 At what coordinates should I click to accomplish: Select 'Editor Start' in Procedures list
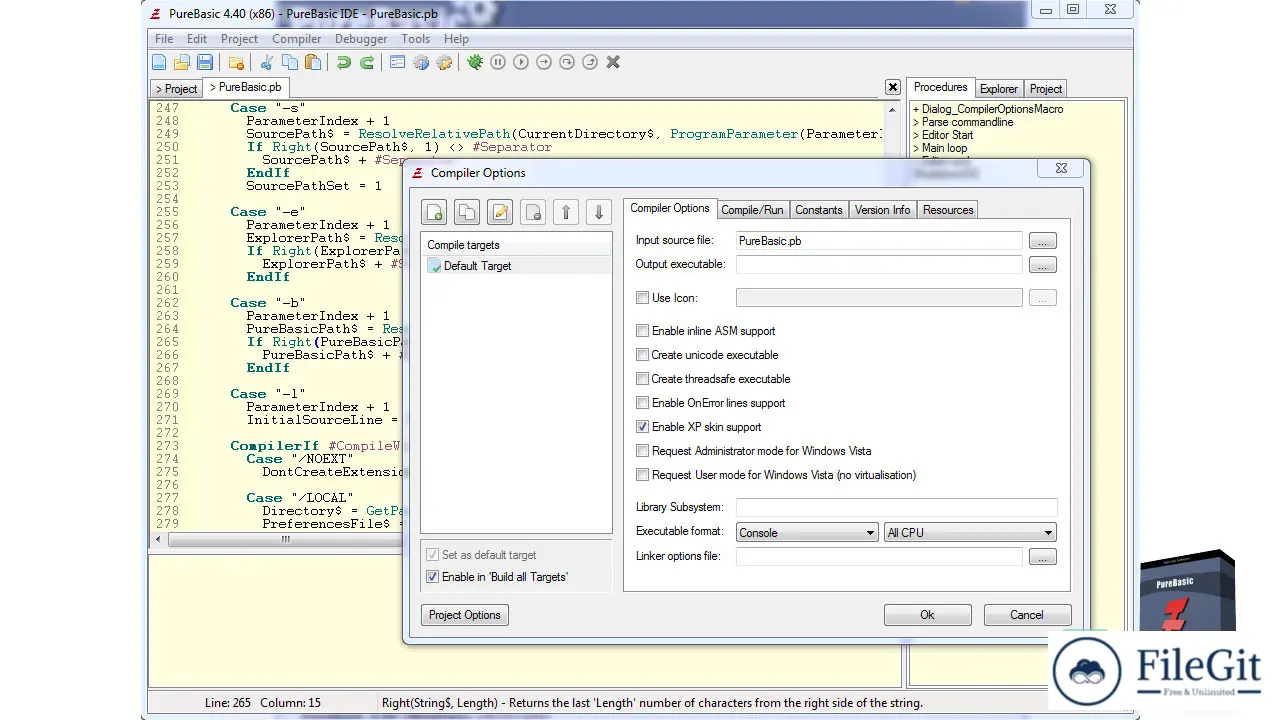(947, 135)
